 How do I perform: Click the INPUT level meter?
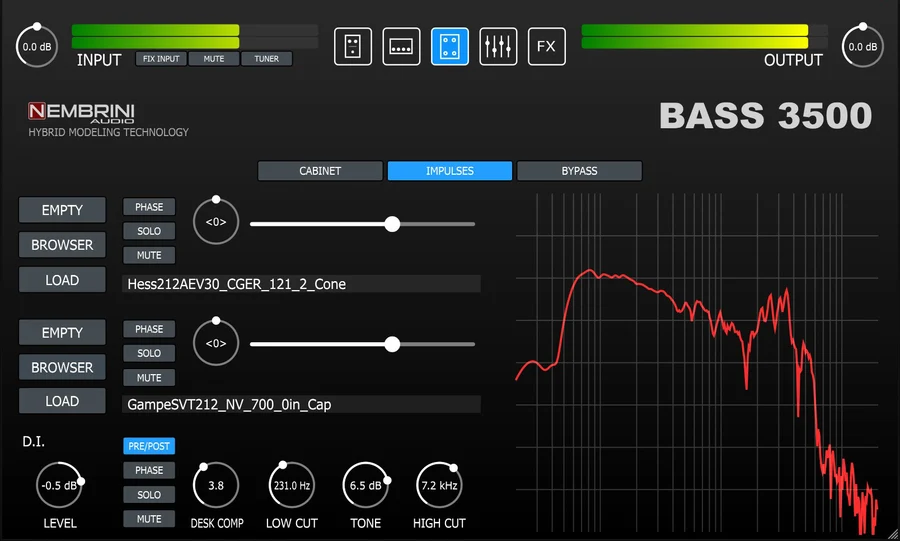pos(195,37)
